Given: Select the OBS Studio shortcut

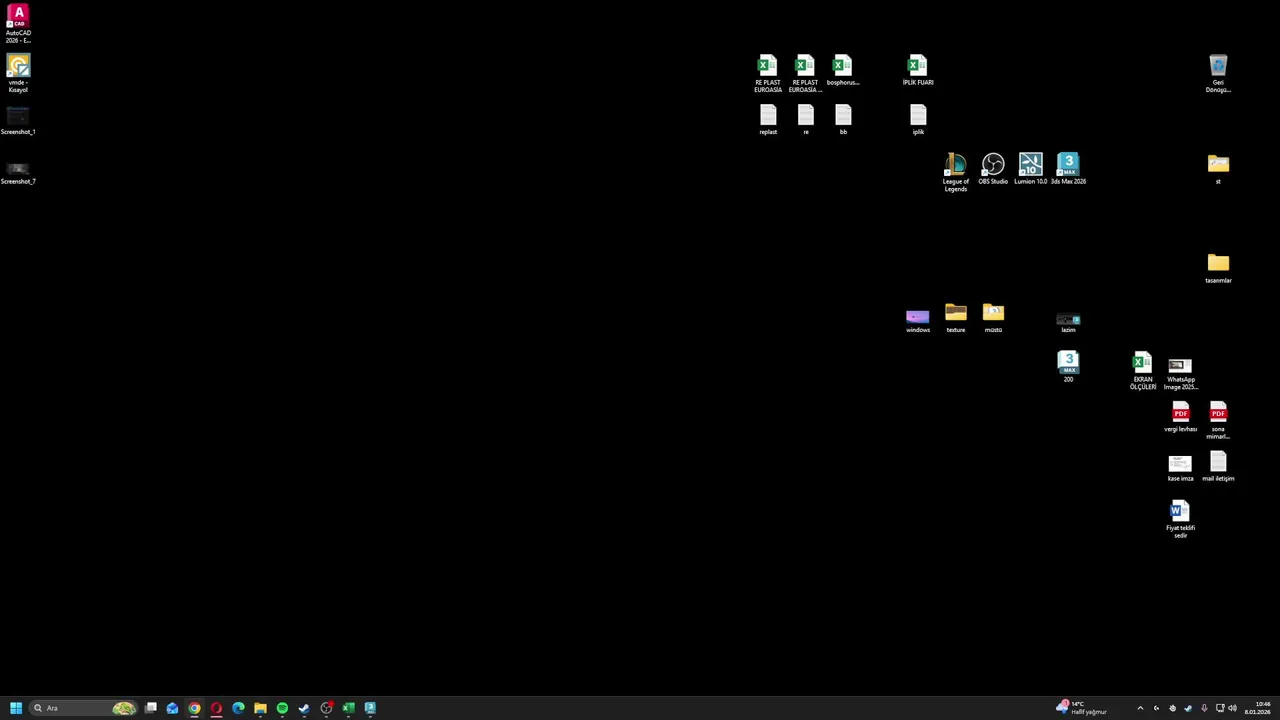Looking at the screenshot, I should 993,169.
